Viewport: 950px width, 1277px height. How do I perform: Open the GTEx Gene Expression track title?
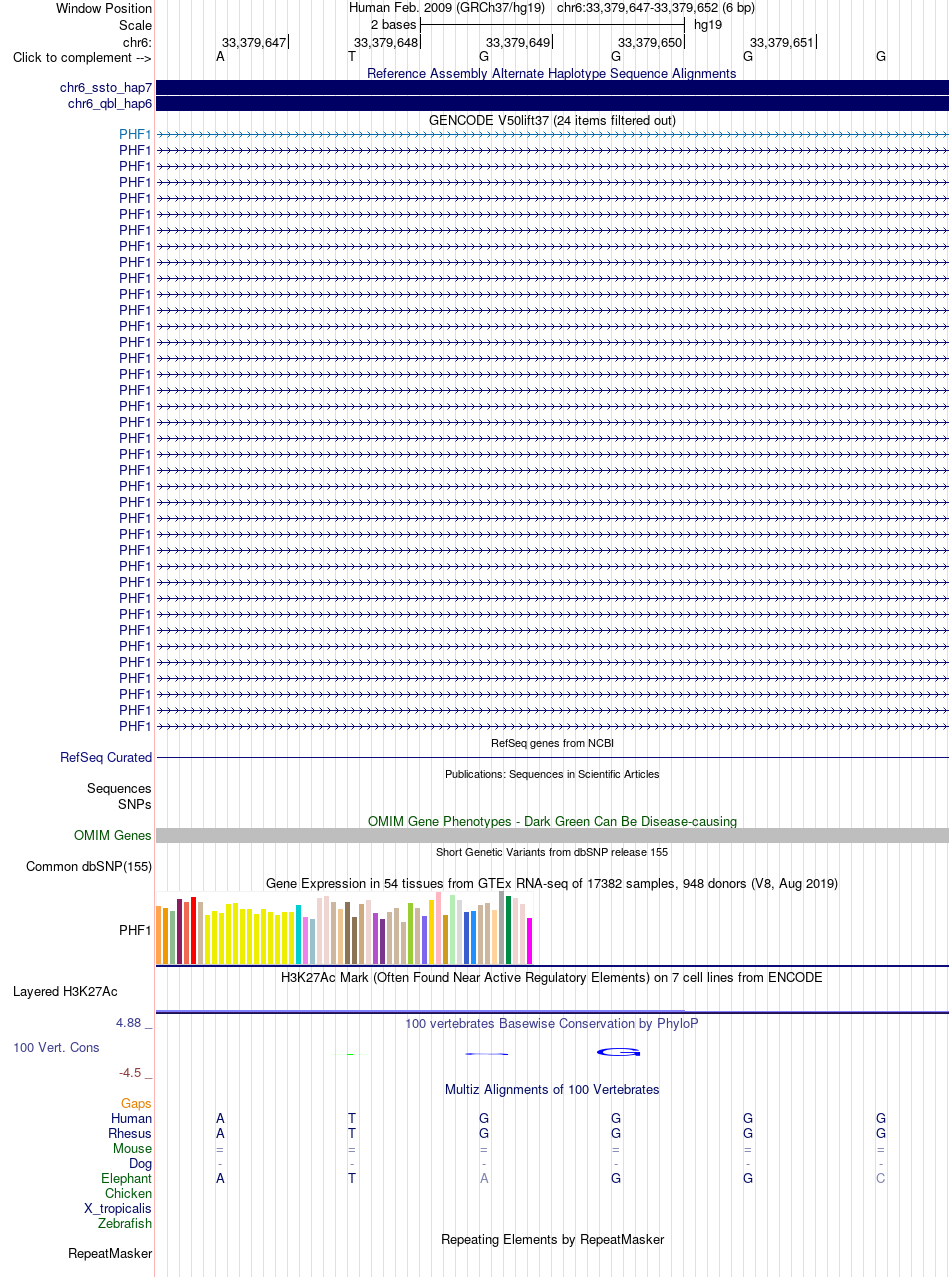(552, 884)
